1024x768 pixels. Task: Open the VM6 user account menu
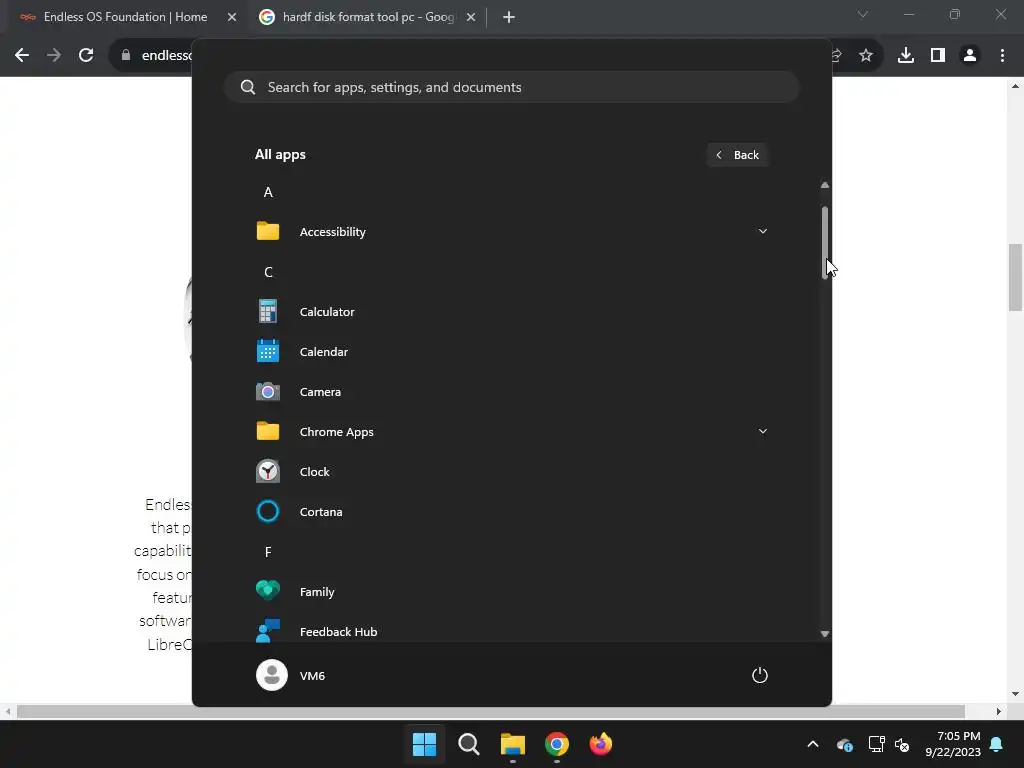[291, 675]
